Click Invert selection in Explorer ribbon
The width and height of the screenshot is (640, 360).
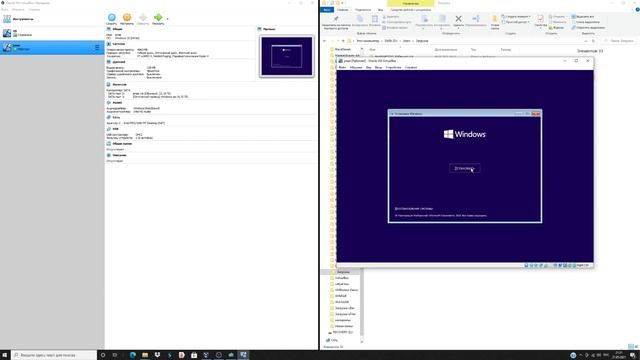point(588,27)
